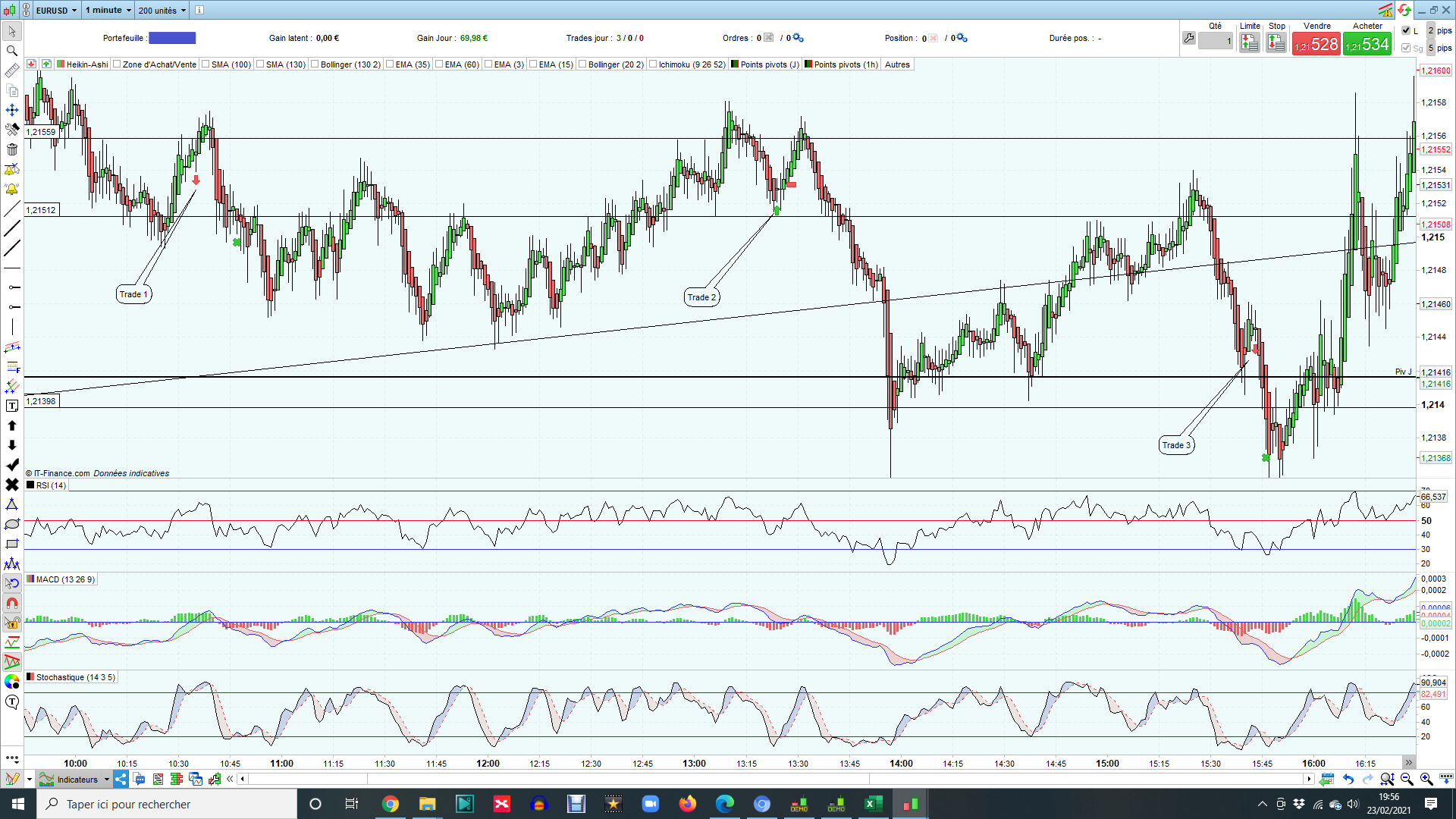
Task: Toggle the magnet snap mode
Action: (12, 604)
